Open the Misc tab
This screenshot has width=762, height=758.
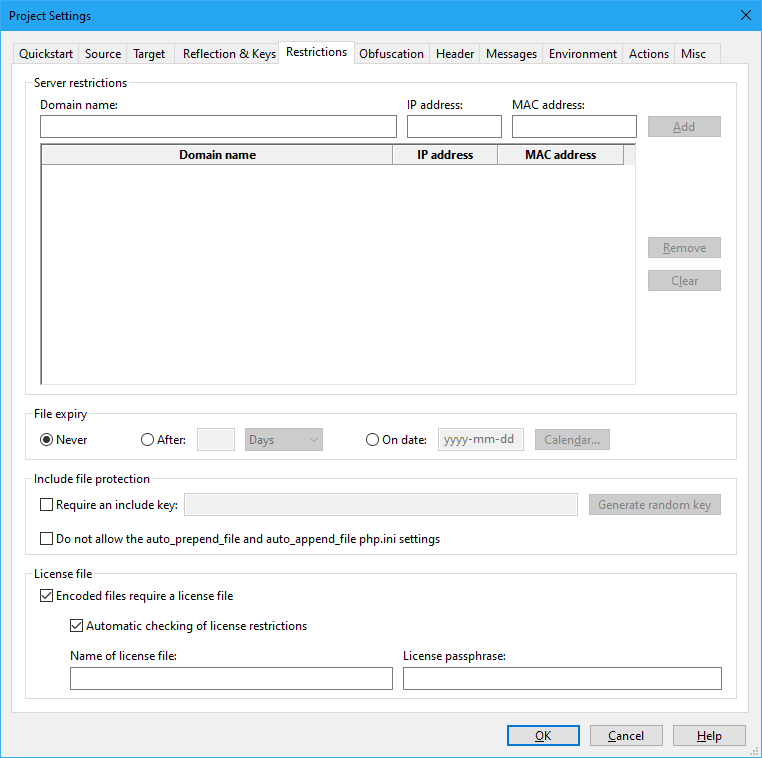coord(693,54)
